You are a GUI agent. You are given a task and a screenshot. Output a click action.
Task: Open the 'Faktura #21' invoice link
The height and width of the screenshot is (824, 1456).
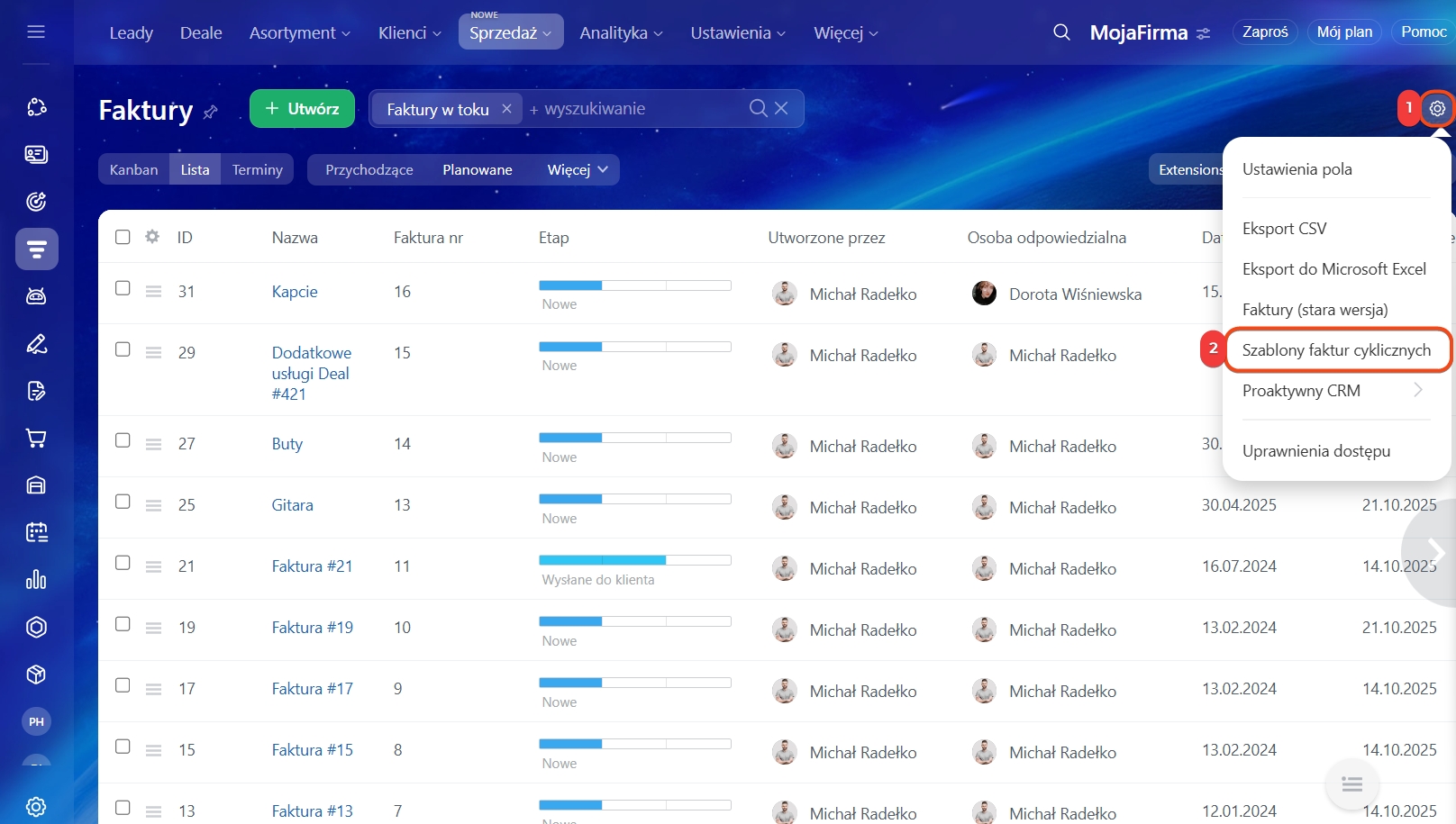(312, 566)
